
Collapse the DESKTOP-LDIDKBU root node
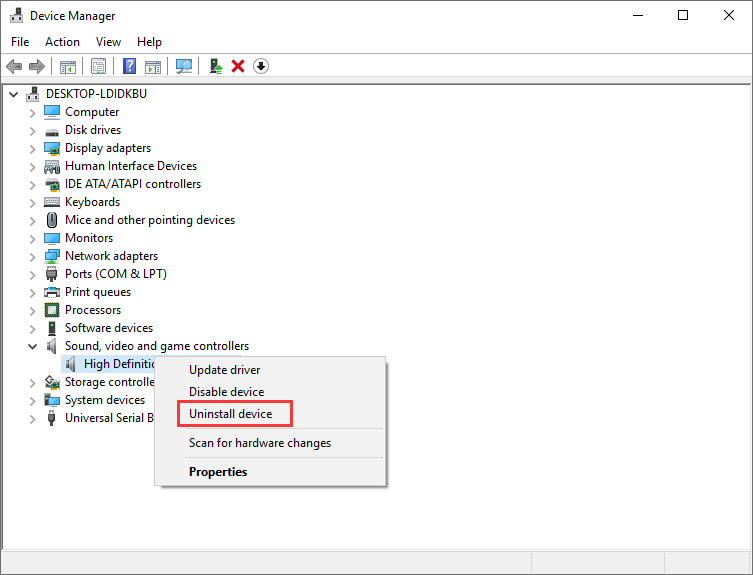coord(14,94)
